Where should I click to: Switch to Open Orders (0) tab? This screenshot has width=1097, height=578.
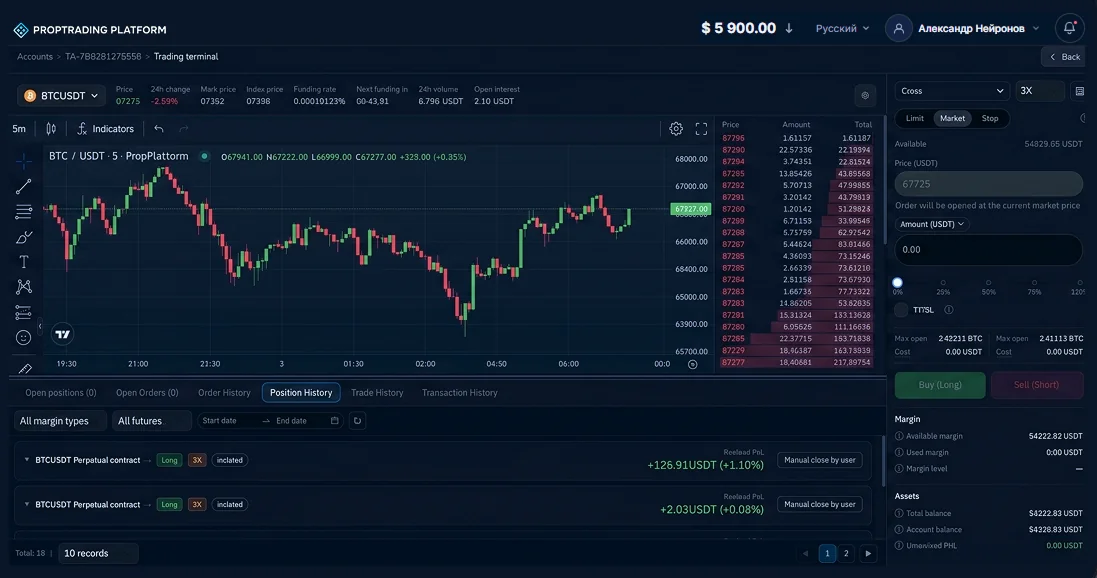click(x=147, y=393)
